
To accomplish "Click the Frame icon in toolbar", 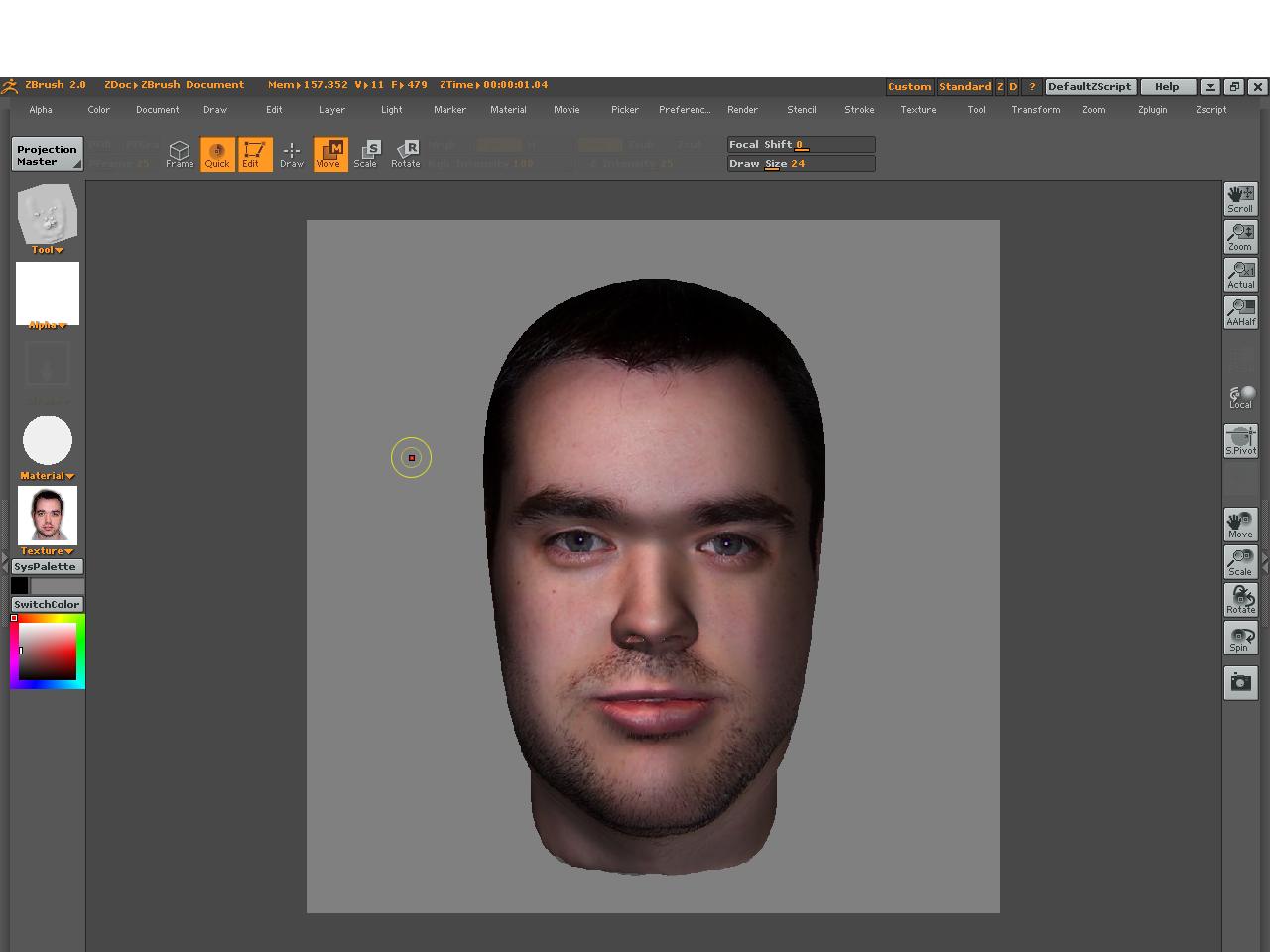I will point(179,154).
